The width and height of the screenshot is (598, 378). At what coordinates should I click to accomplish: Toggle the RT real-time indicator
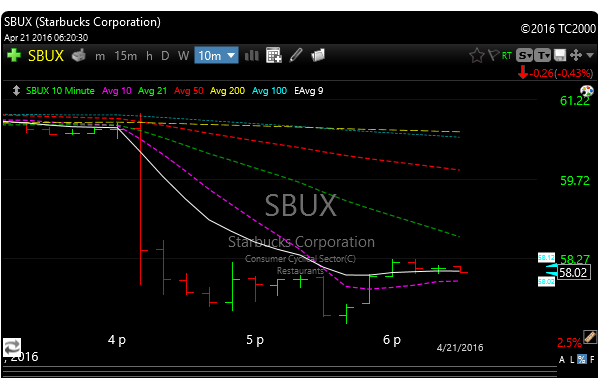506,56
